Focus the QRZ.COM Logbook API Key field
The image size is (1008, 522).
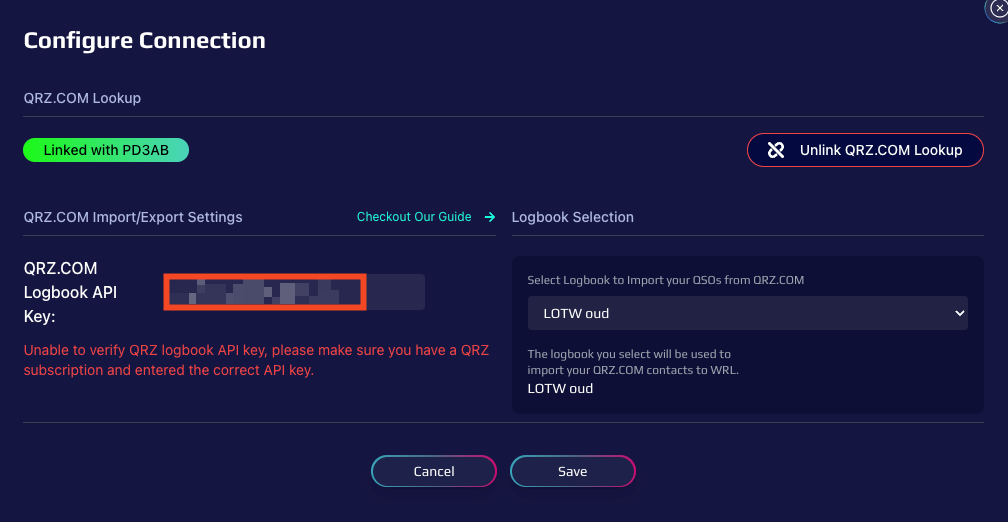pos(294,292)
